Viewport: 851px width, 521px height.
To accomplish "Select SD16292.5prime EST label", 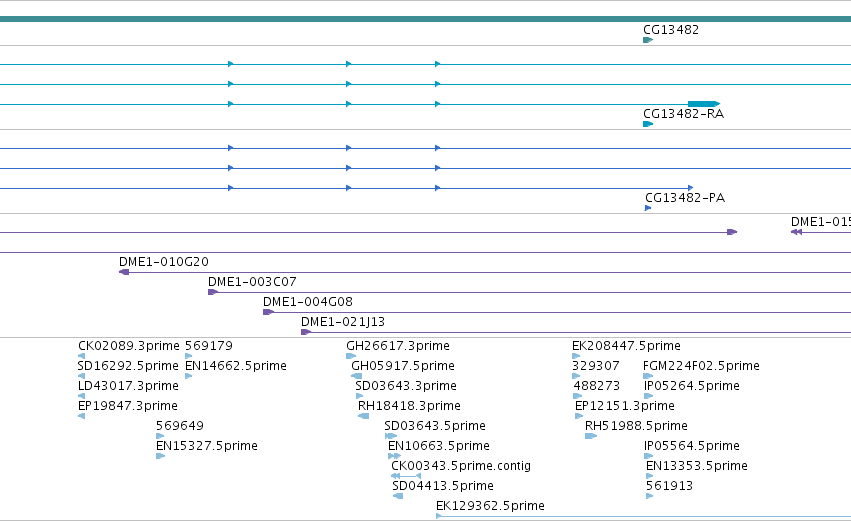I will click(128, 366).
